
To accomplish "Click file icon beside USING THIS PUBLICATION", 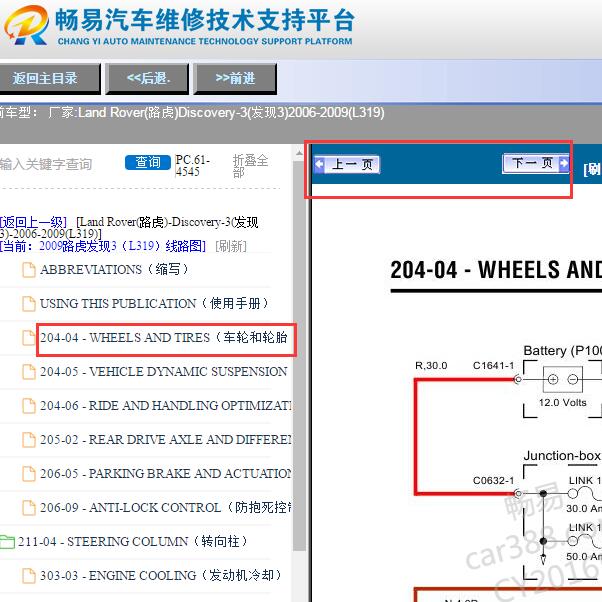I will [x=29, y=304].
